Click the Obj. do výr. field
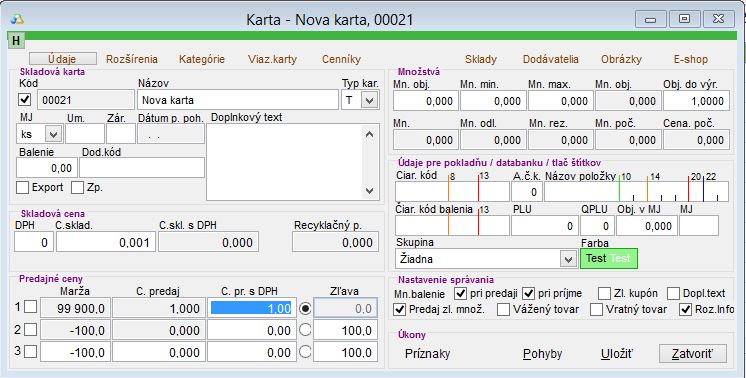 pos(697,101)
